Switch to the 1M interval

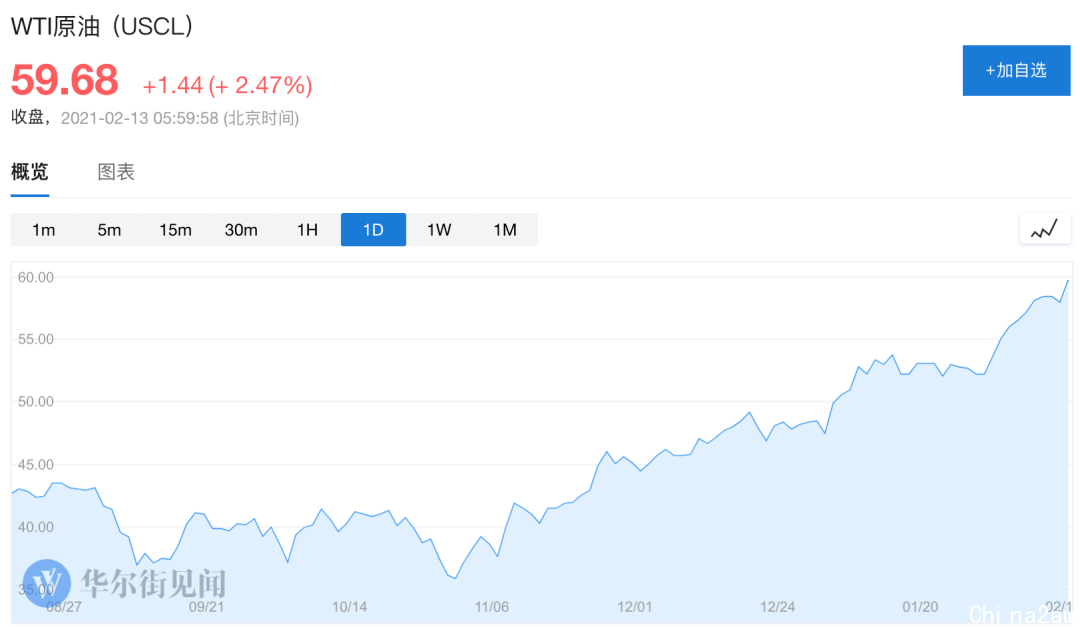[505, 230]
